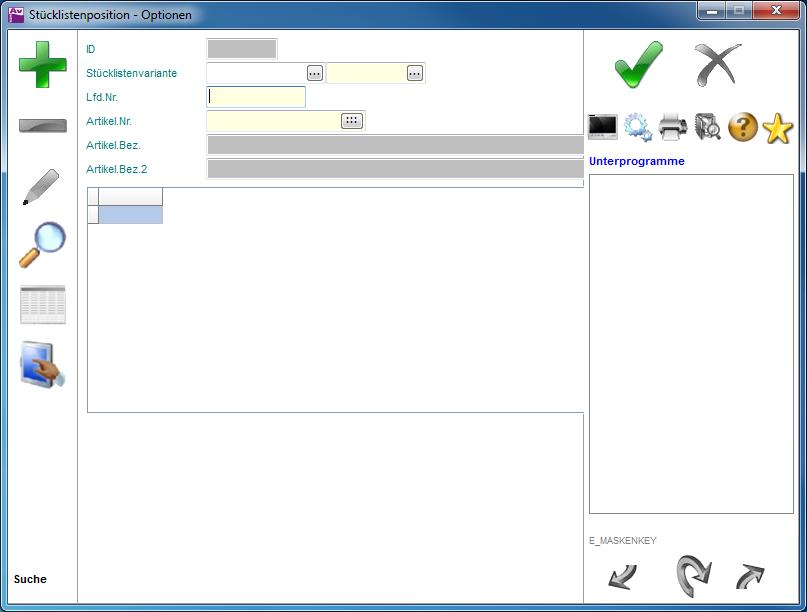Screen dimensions: 807x612
Task: Click into the Lfd.Nr. input field
Action: tap(256, 97)
